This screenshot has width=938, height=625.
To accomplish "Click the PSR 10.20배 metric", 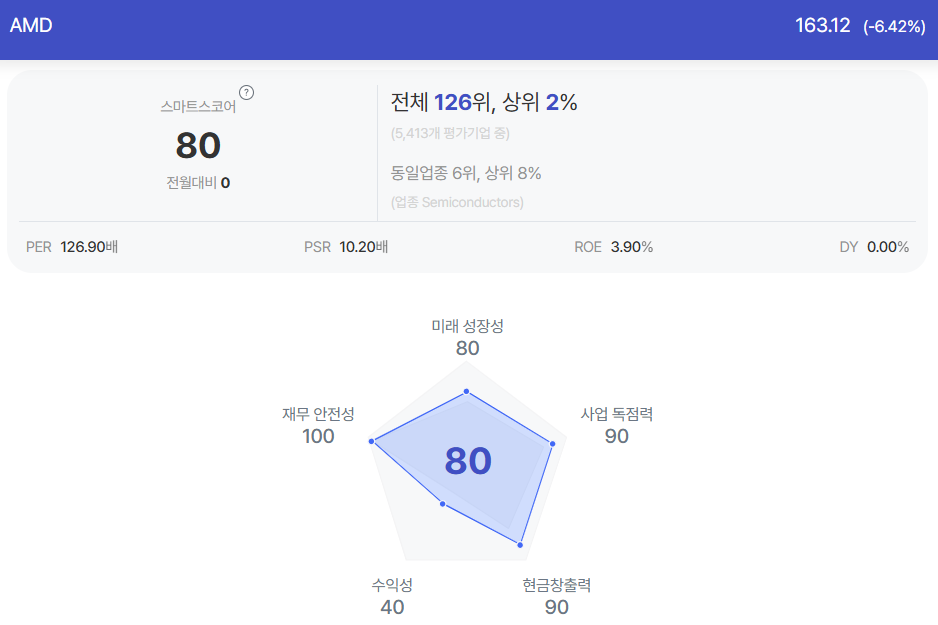I will [x=346, y=247].
